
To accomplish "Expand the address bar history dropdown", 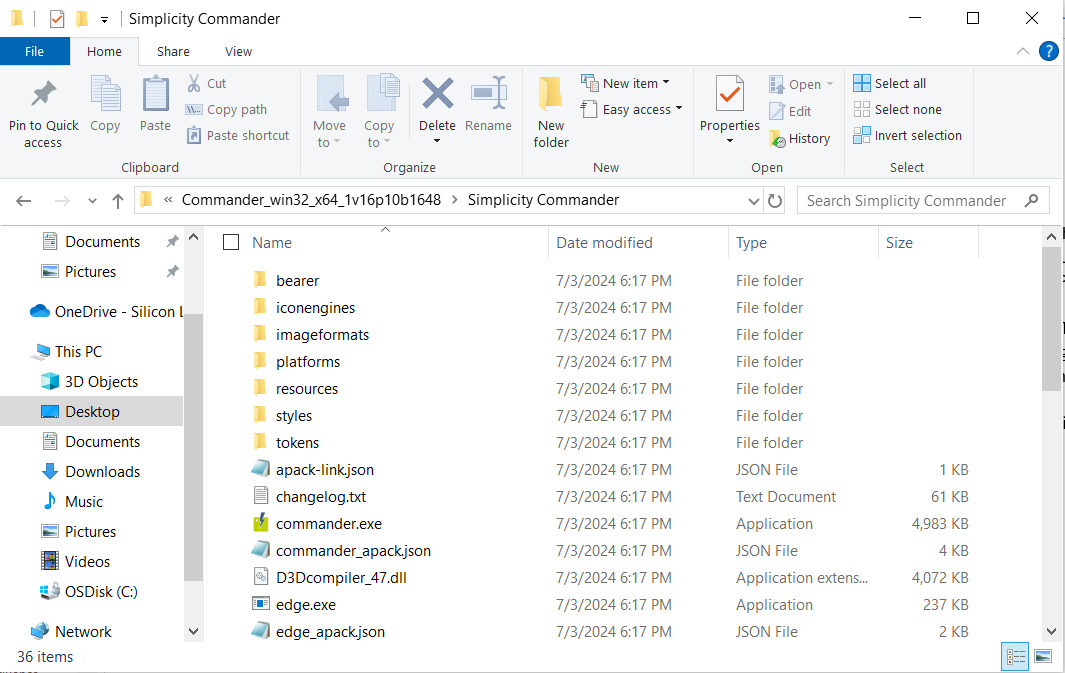I will pos(753,201).
